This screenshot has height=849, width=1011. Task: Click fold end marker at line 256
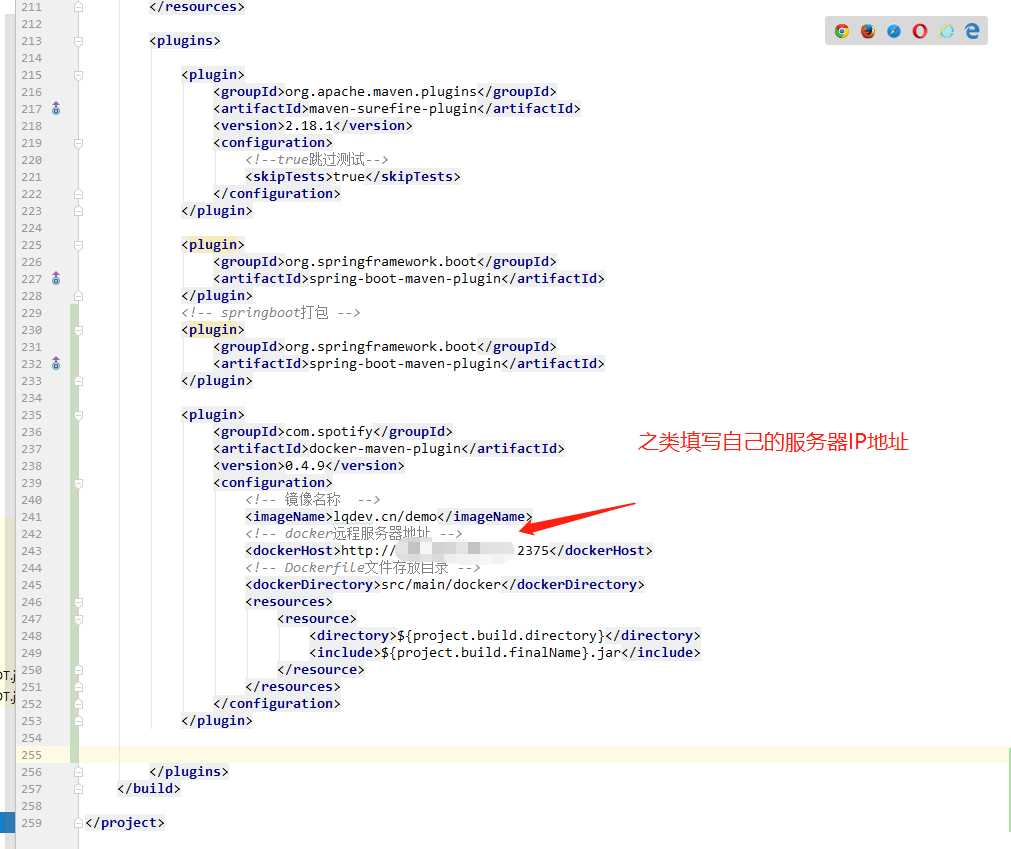(x=78, y=772)
